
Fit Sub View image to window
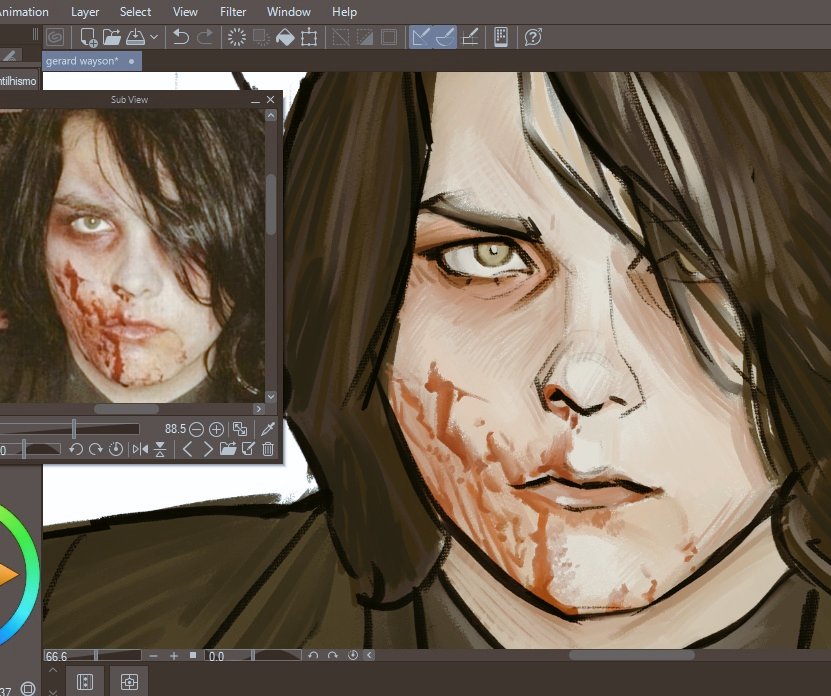point(240,429)
